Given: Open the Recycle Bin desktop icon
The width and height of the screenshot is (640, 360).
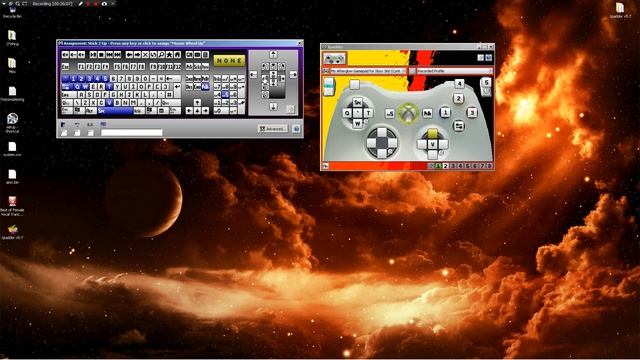Looking at the screenshot, I should click(x=12, y=12).
